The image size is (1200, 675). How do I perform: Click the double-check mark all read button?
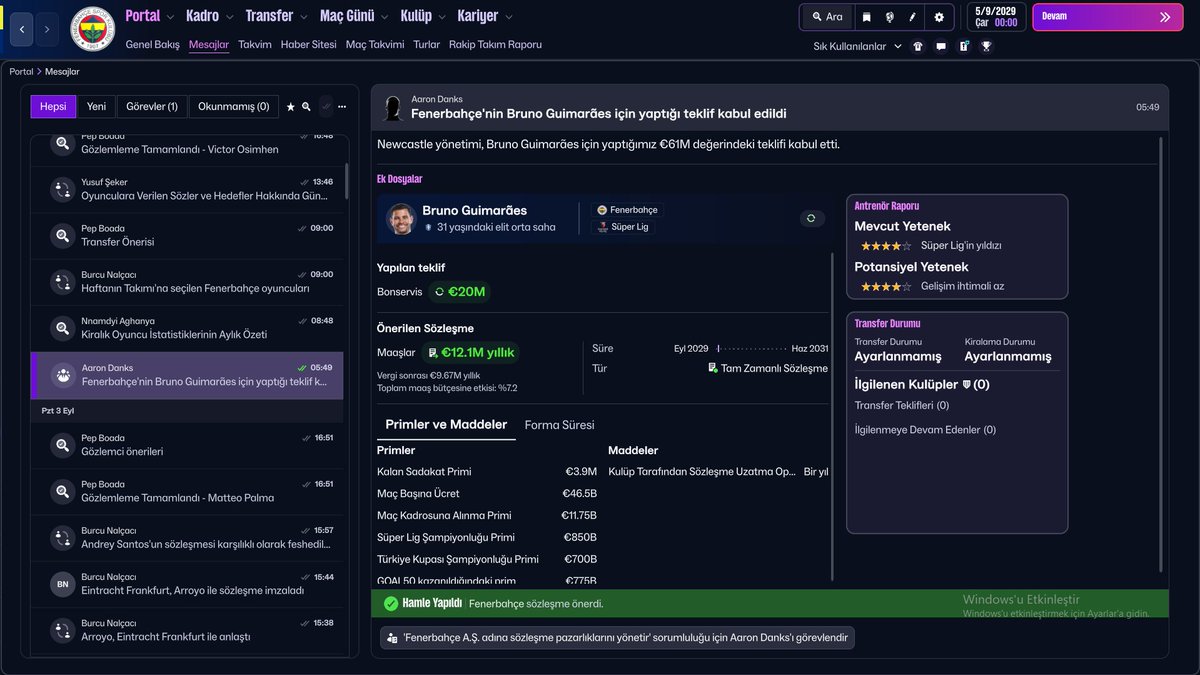[326, 107]
